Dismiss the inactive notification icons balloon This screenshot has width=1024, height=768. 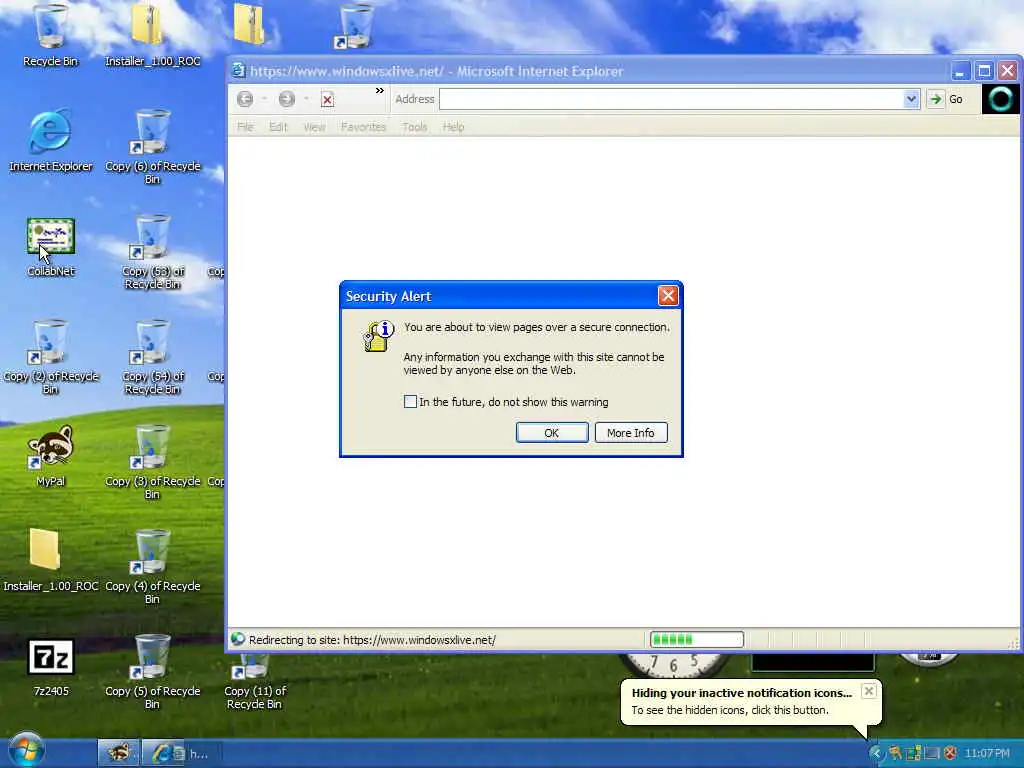[869, 691]
